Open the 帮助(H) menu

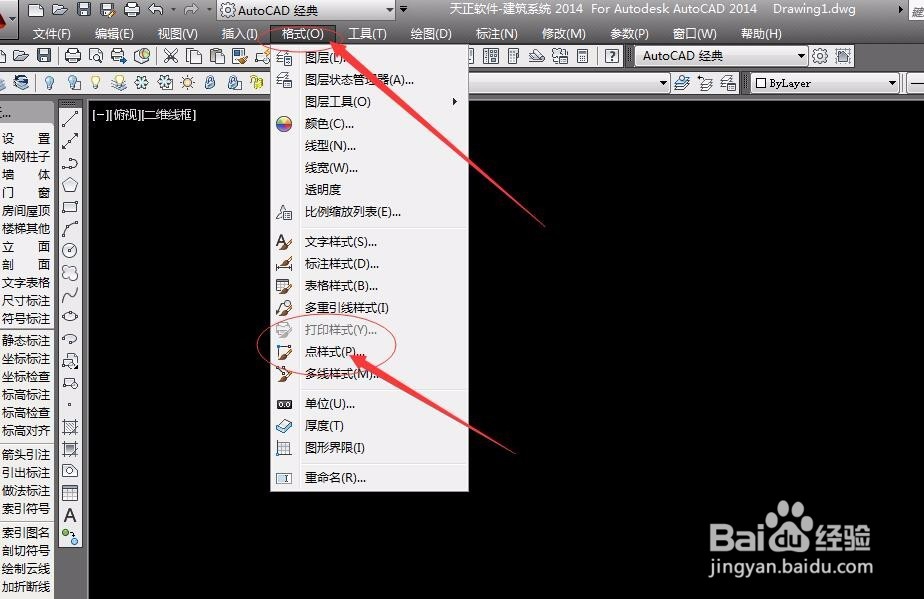pyautogui.click(x=761, y=34)
